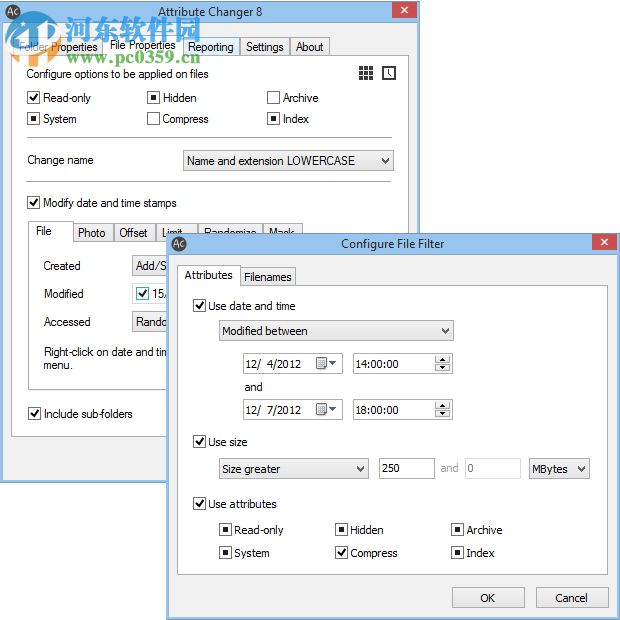Switch to Filenames tab in filter

(x=268, y=277)
